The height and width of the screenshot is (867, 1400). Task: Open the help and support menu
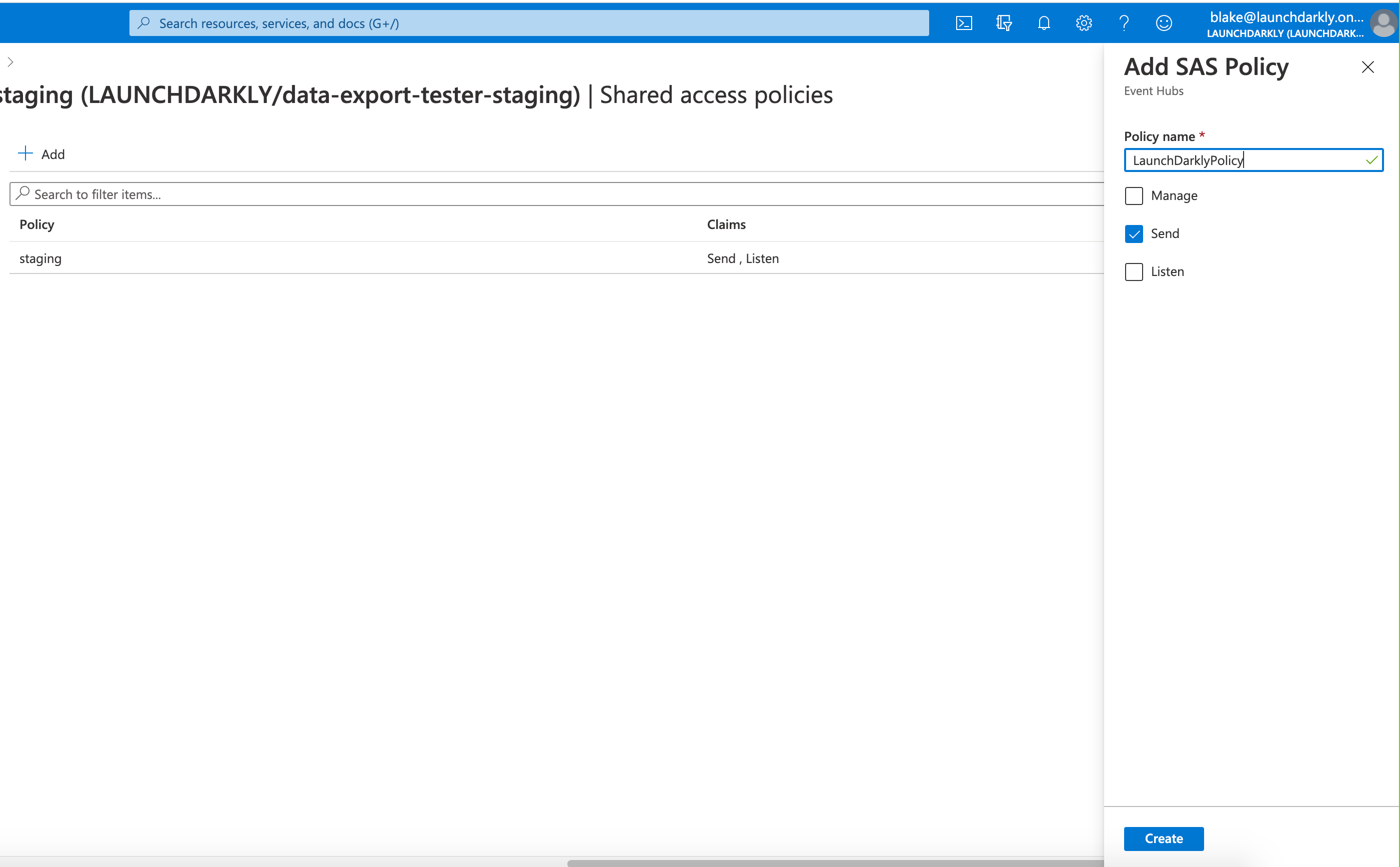tap(1124, 23)
